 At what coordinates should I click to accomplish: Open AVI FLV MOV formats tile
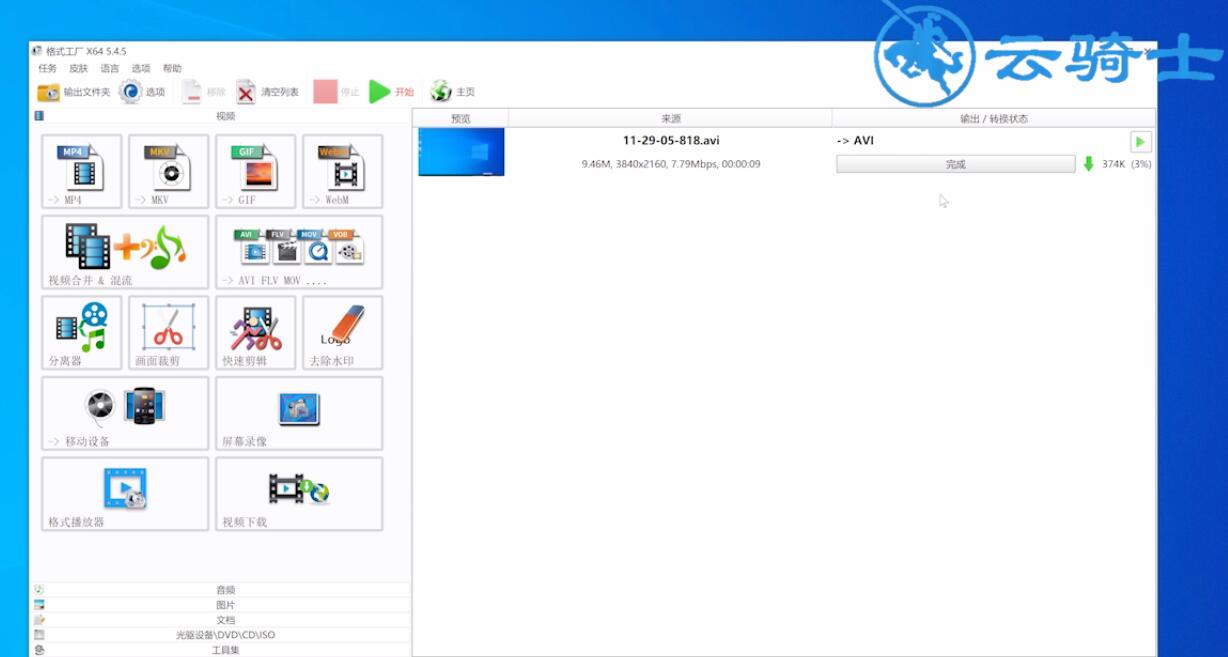(x=299, y=252)
